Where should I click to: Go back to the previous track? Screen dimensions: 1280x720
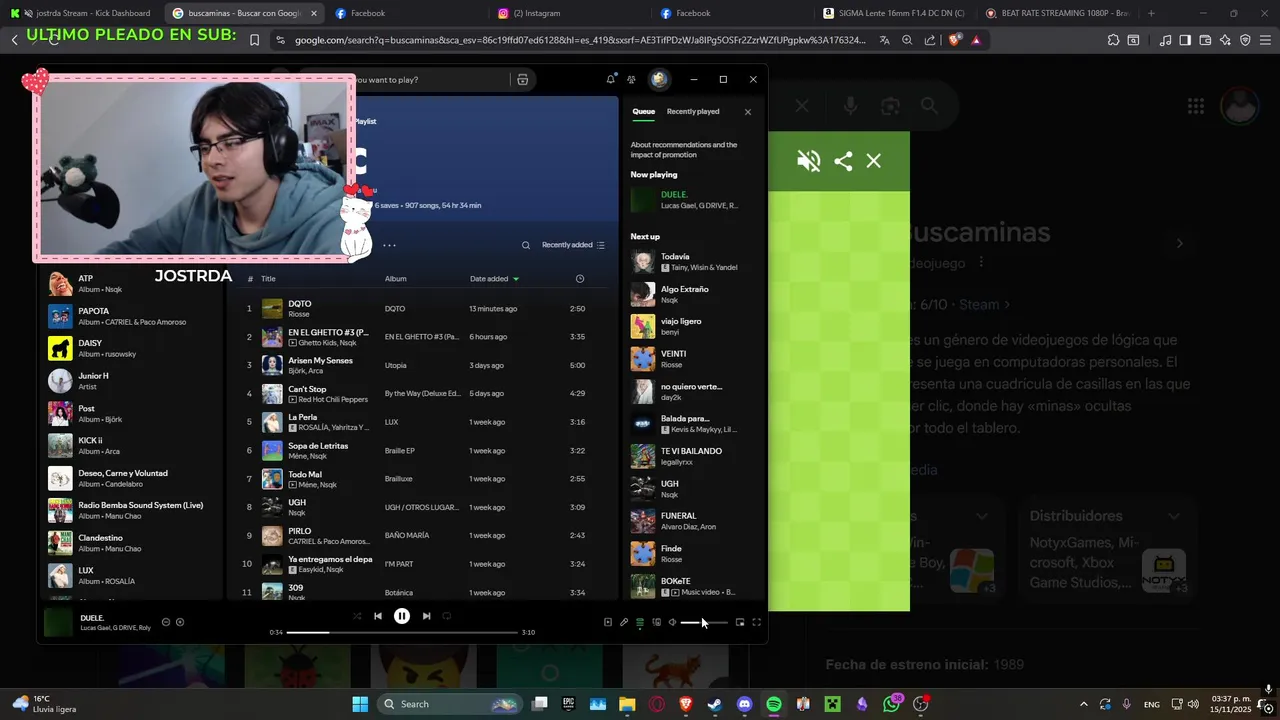[377, 616]
